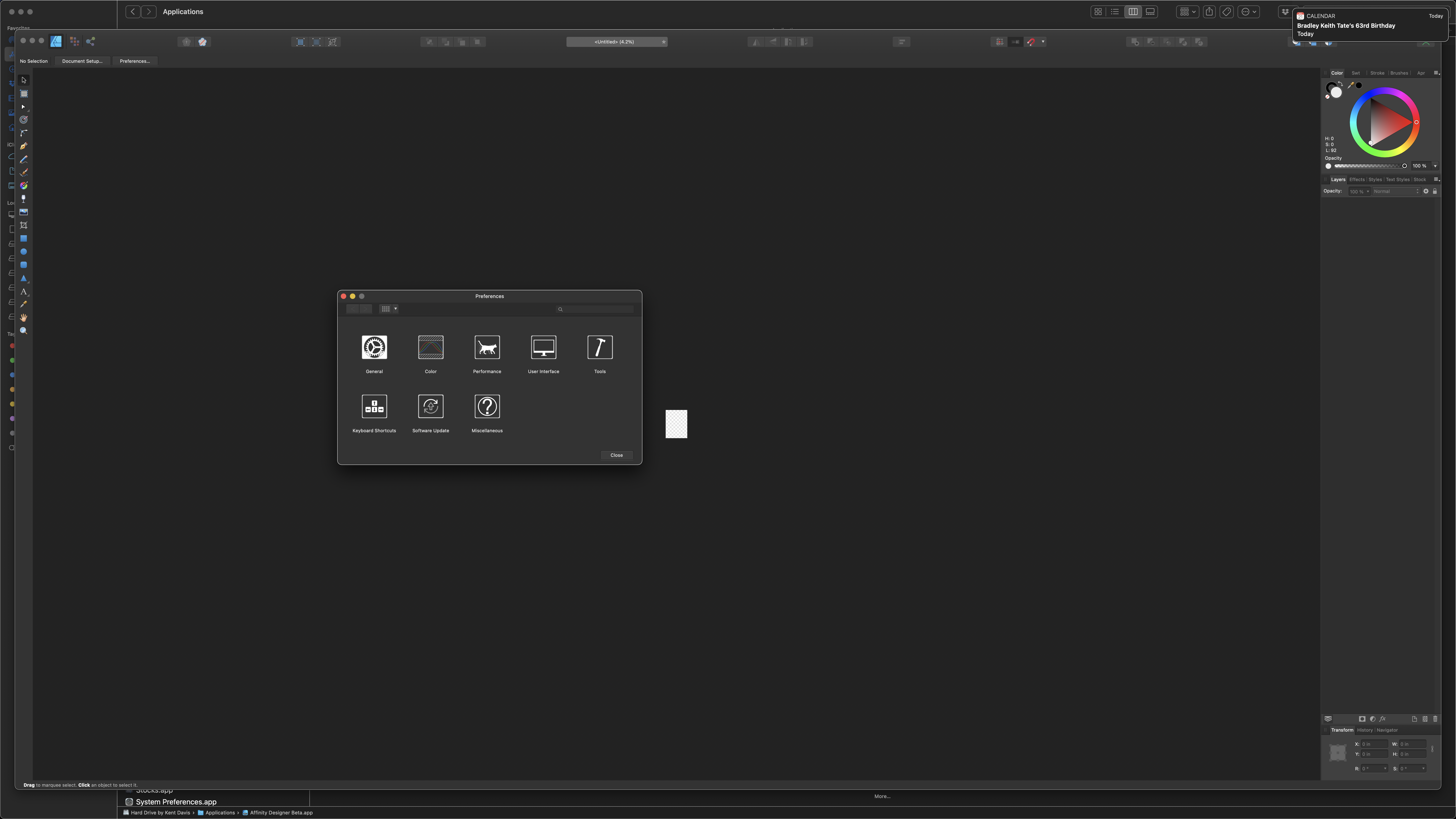Toggle force pixel alignment in toolbar

[x=1000, y=42]
